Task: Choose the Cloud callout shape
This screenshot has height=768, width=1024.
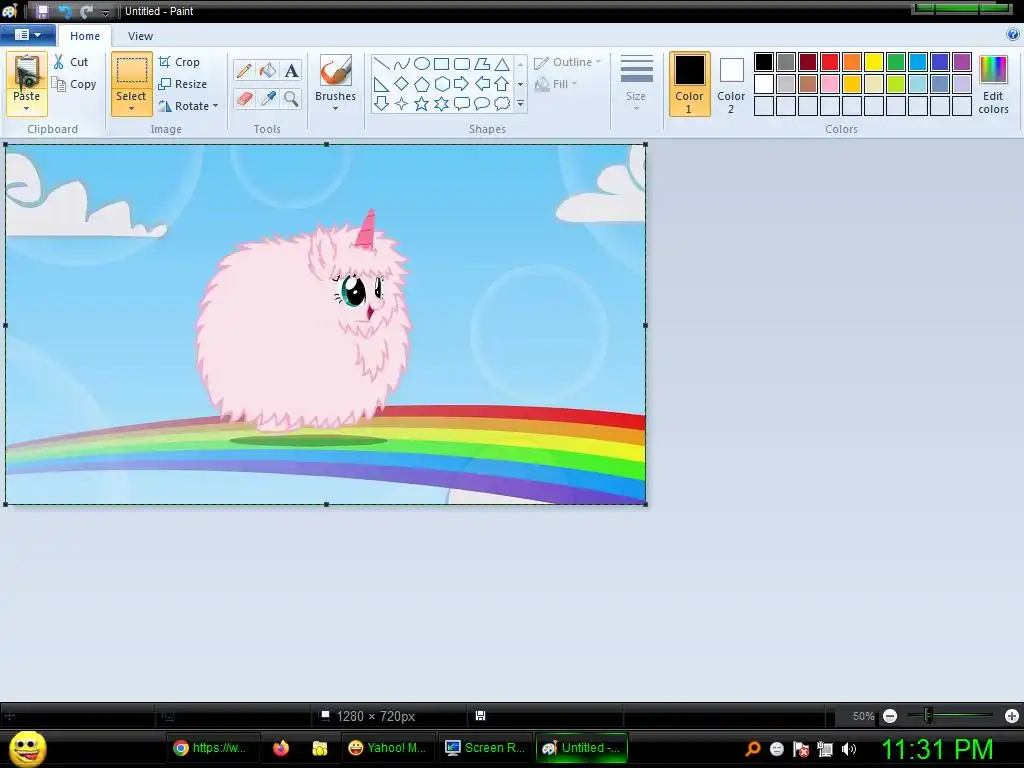Action: tap(502, 103)
